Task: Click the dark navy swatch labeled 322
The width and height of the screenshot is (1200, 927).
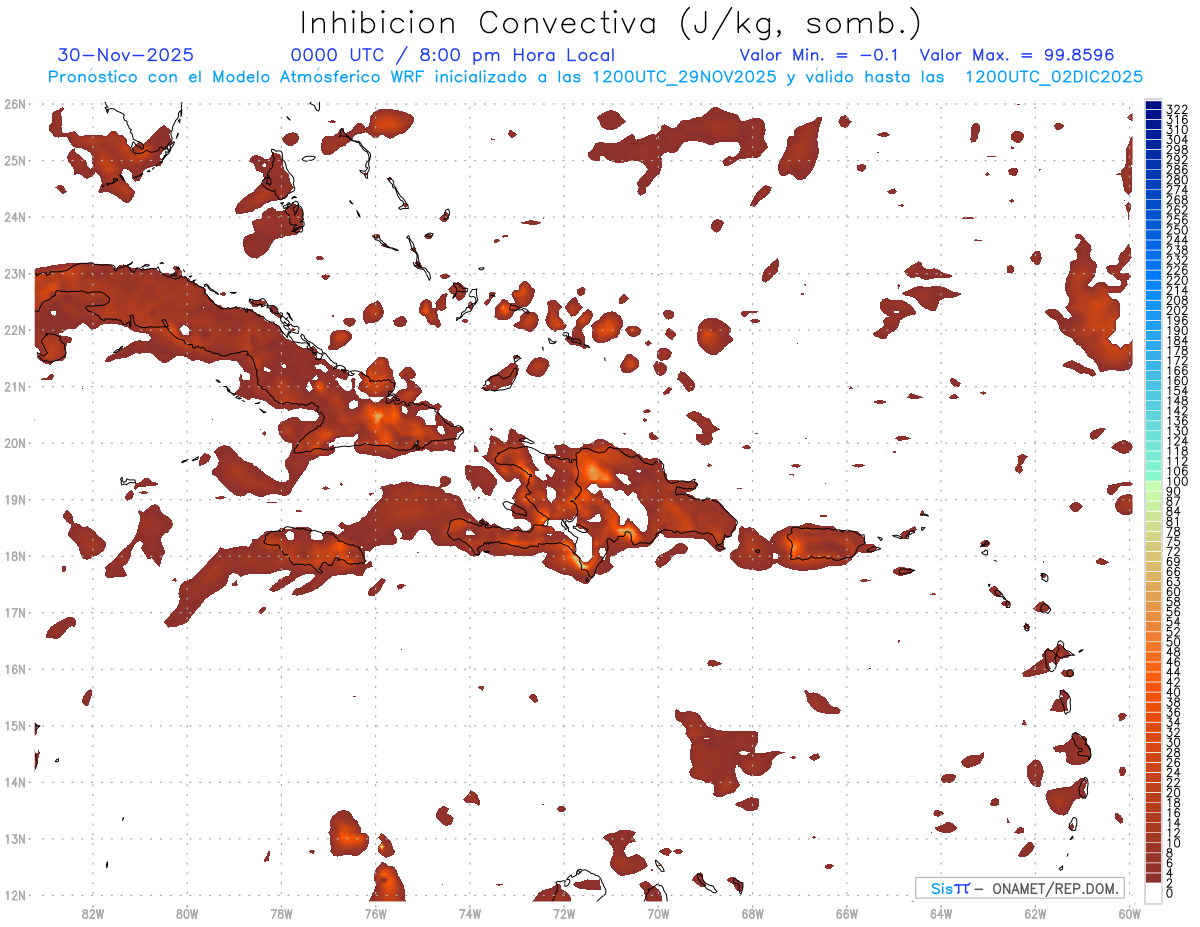Action: click(x=1153, y=107)
